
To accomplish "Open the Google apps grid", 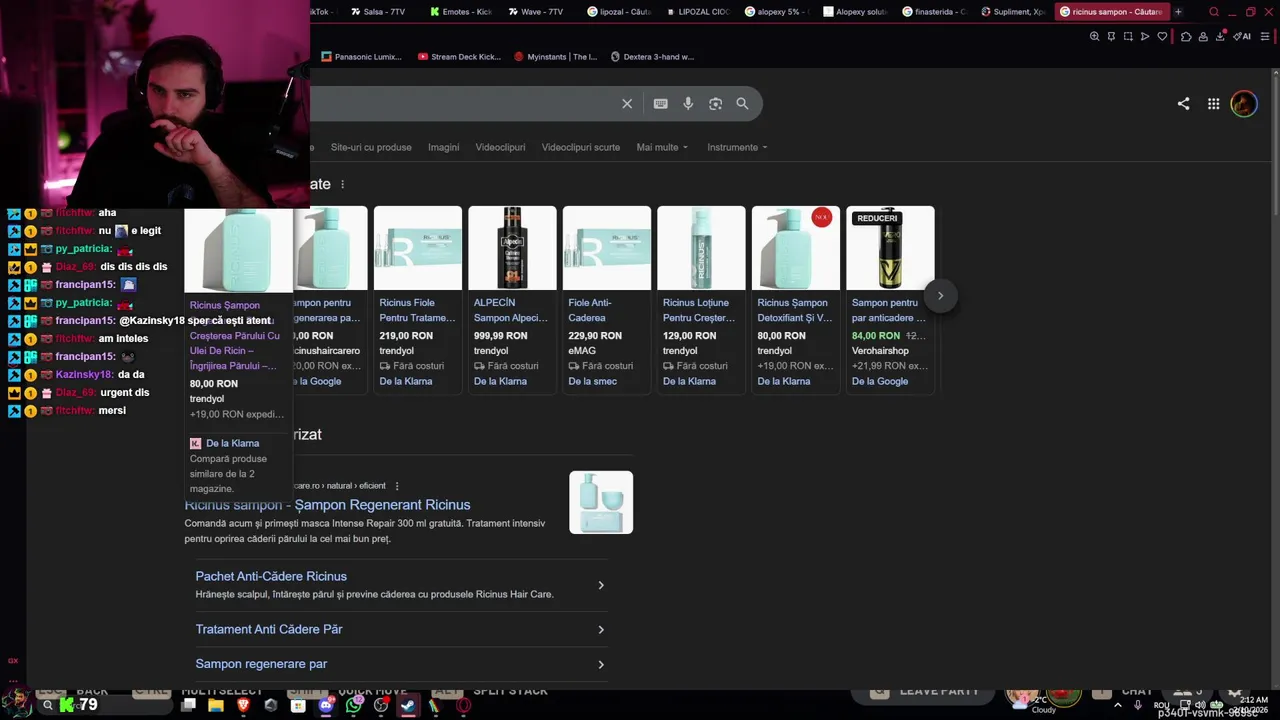I will [1213, 104].
